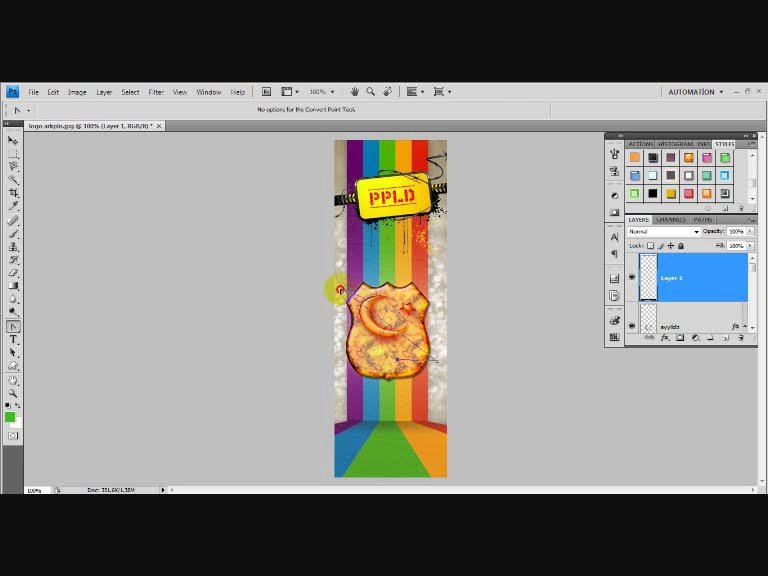Image resolution: width=768 pixels, height=576 pixels.
Task: Select the Dodge tool
Action: [x=13, y=312]
